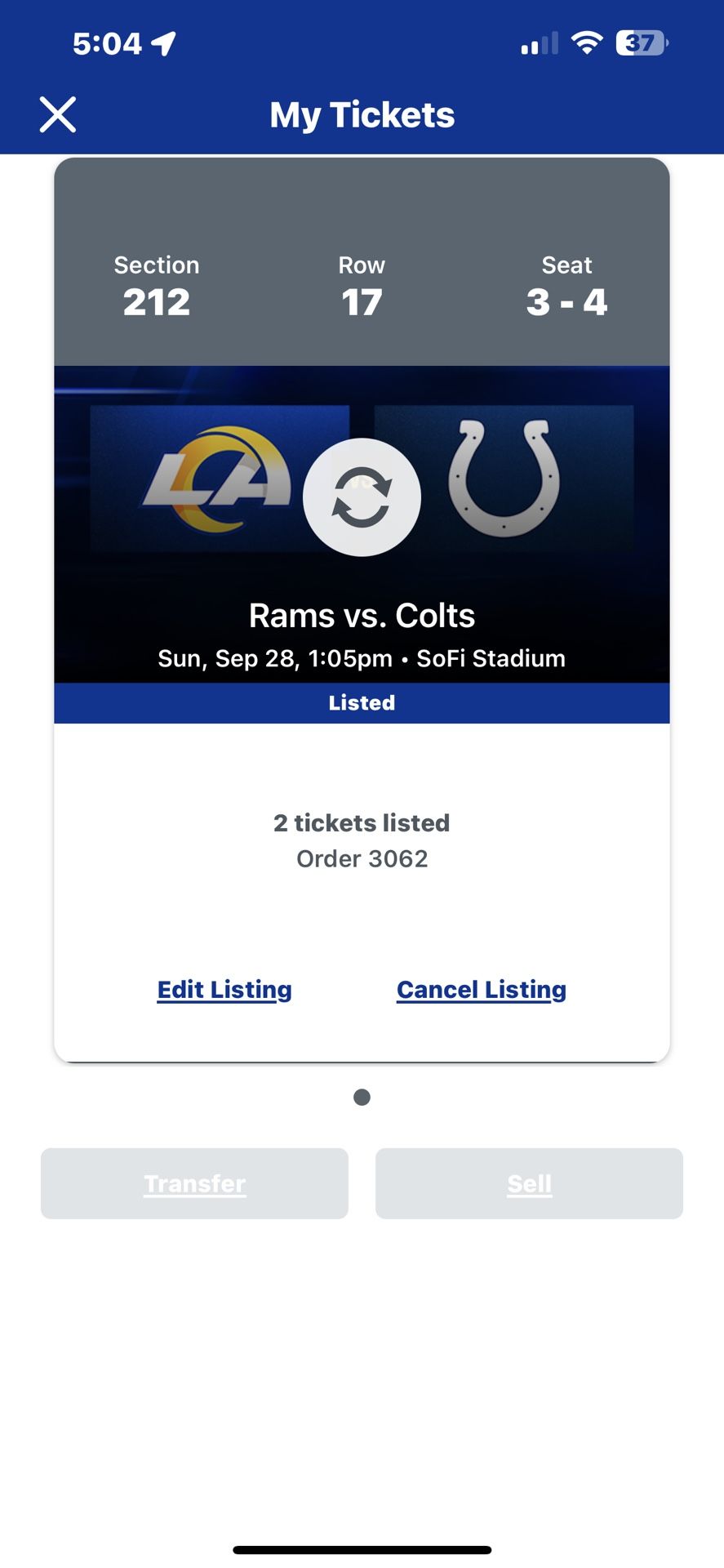724x1568 pixels.
Task: Tap the blue Listed status banner
Action: [362, 702]
